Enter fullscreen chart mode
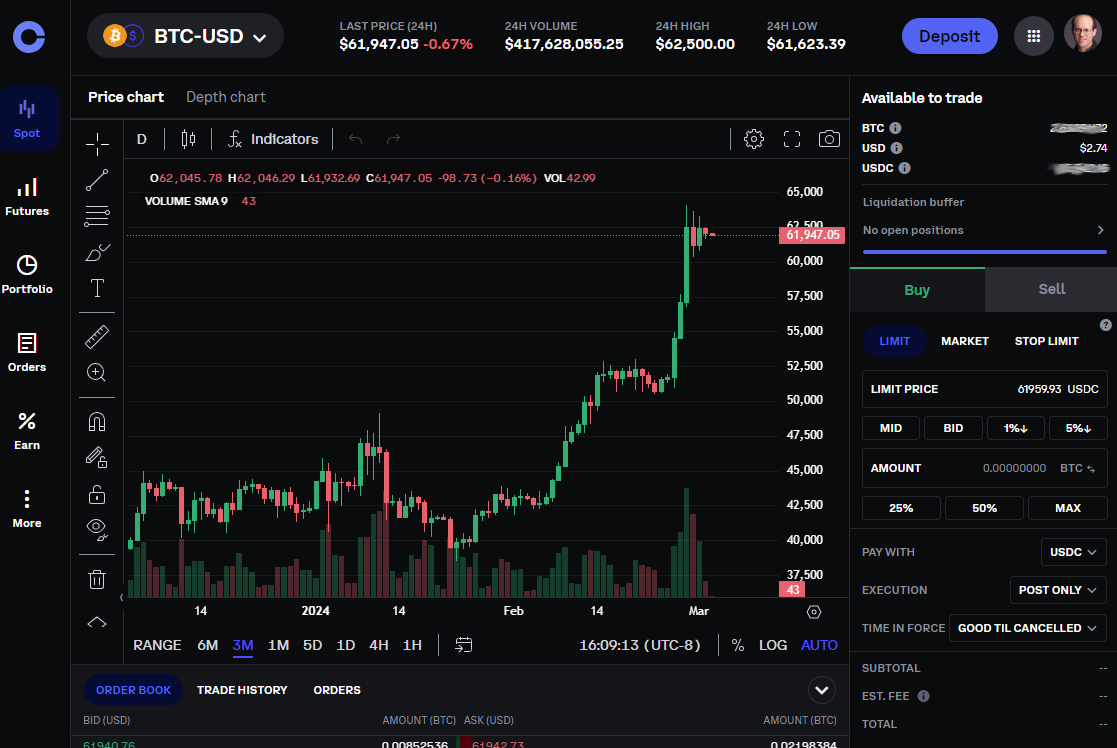The image size is (1117, 748). tap(791, 139)
